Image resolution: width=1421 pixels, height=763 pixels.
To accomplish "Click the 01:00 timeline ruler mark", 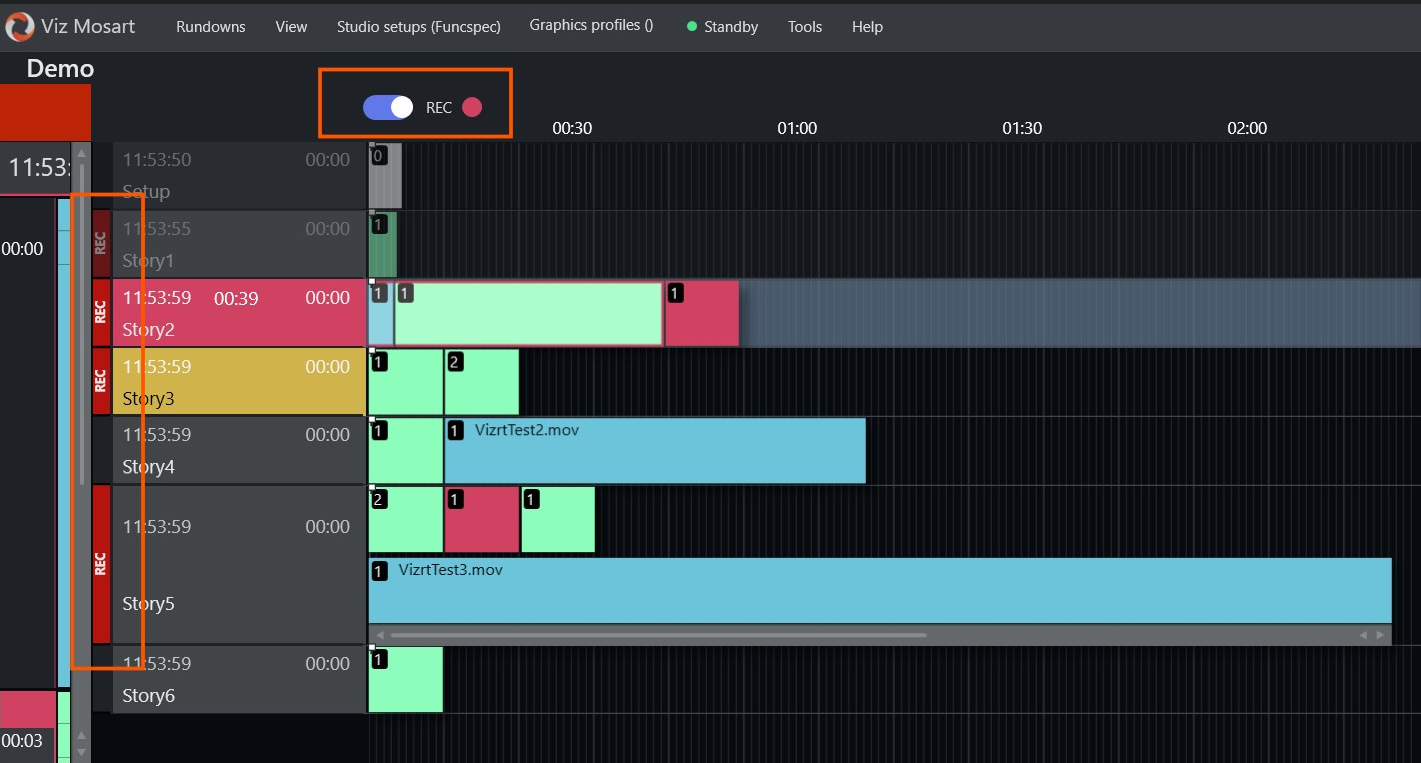I will coord(797,128).
